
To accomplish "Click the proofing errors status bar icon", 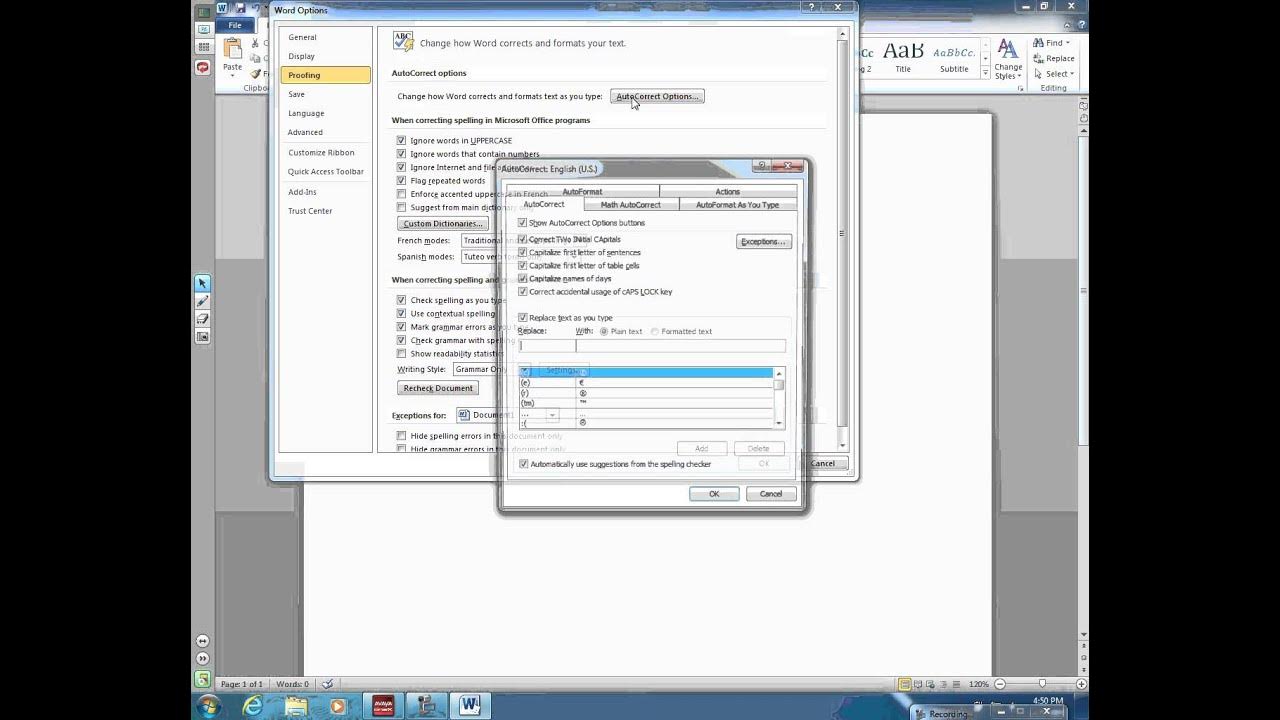I will click(327, 684).
